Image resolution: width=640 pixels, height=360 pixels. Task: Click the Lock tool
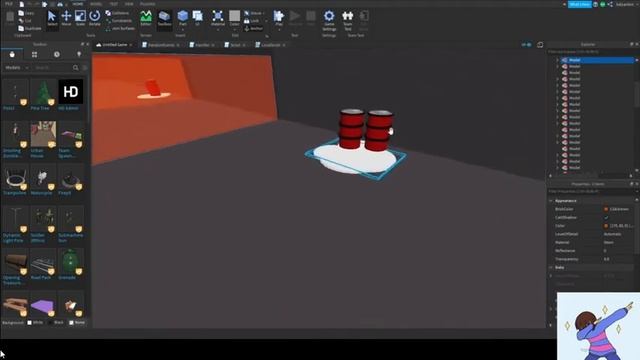(252, 21)
